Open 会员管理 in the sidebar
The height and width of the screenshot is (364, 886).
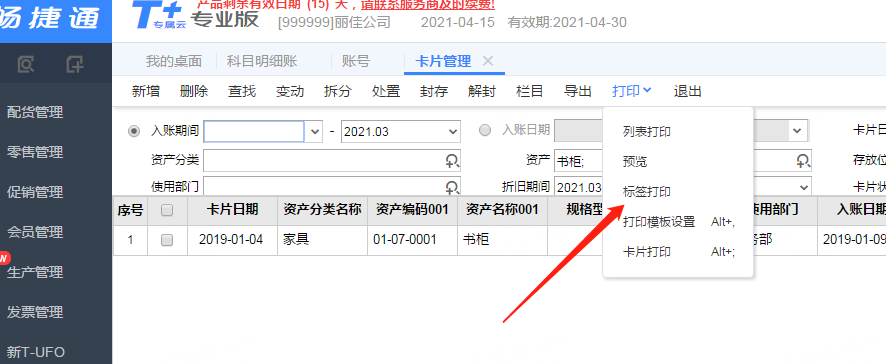pos(35,232)
